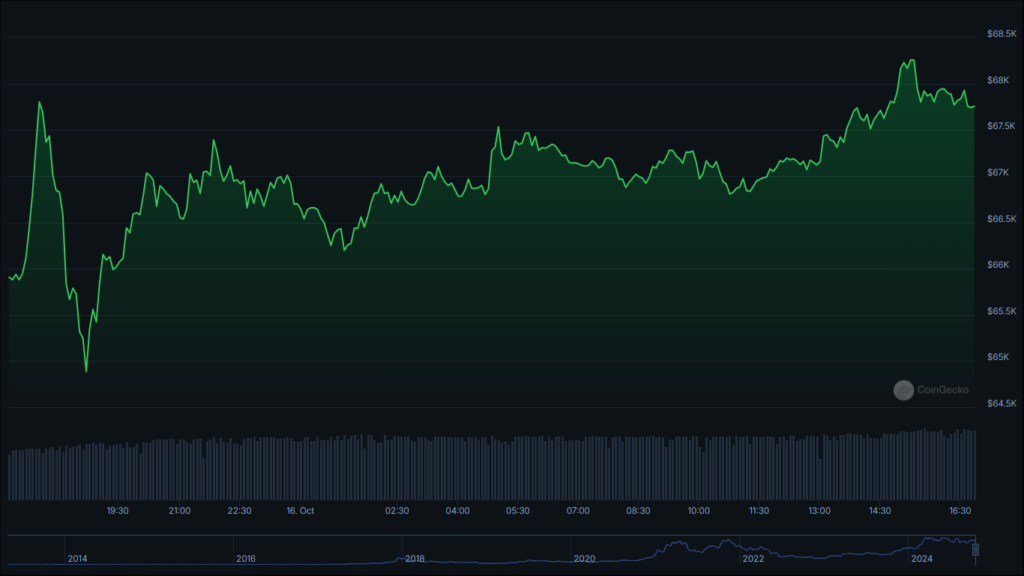1024x576 pixels.
Task: Click the 11:30 time axis label
Action: coord(759,511)
